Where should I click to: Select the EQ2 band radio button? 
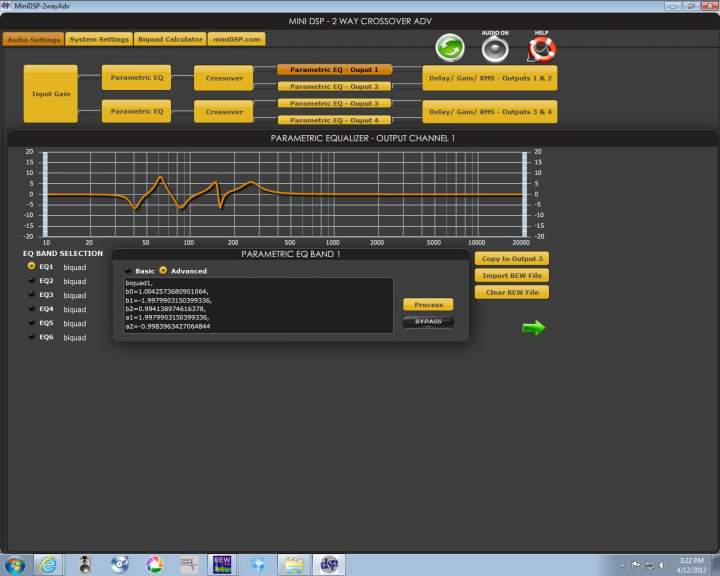[31, 280]
